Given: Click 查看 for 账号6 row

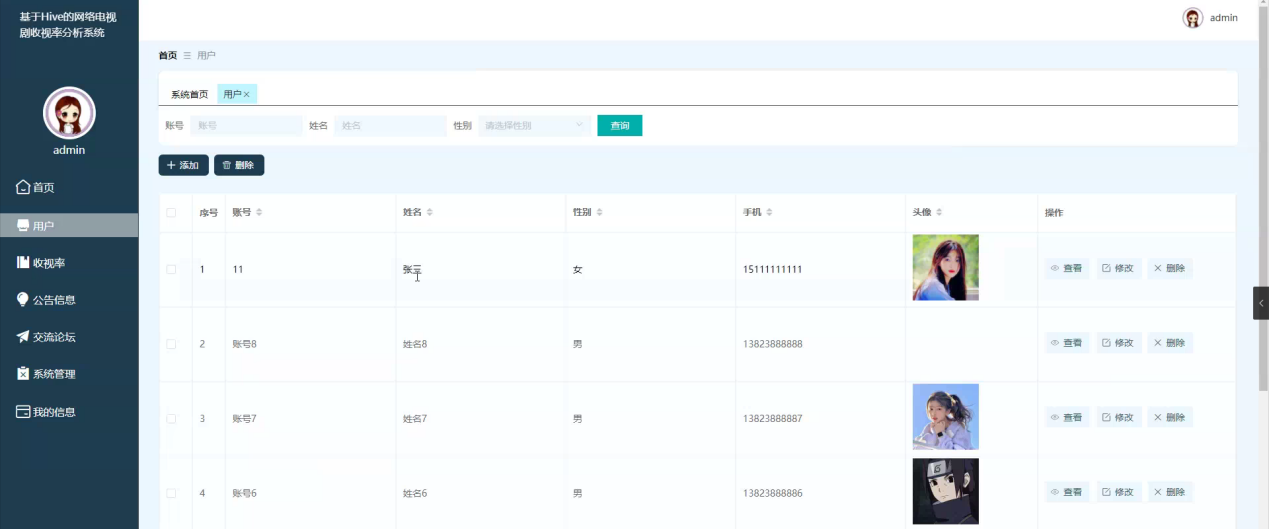Looking at the screenshot, I should tap(1067, 492).
